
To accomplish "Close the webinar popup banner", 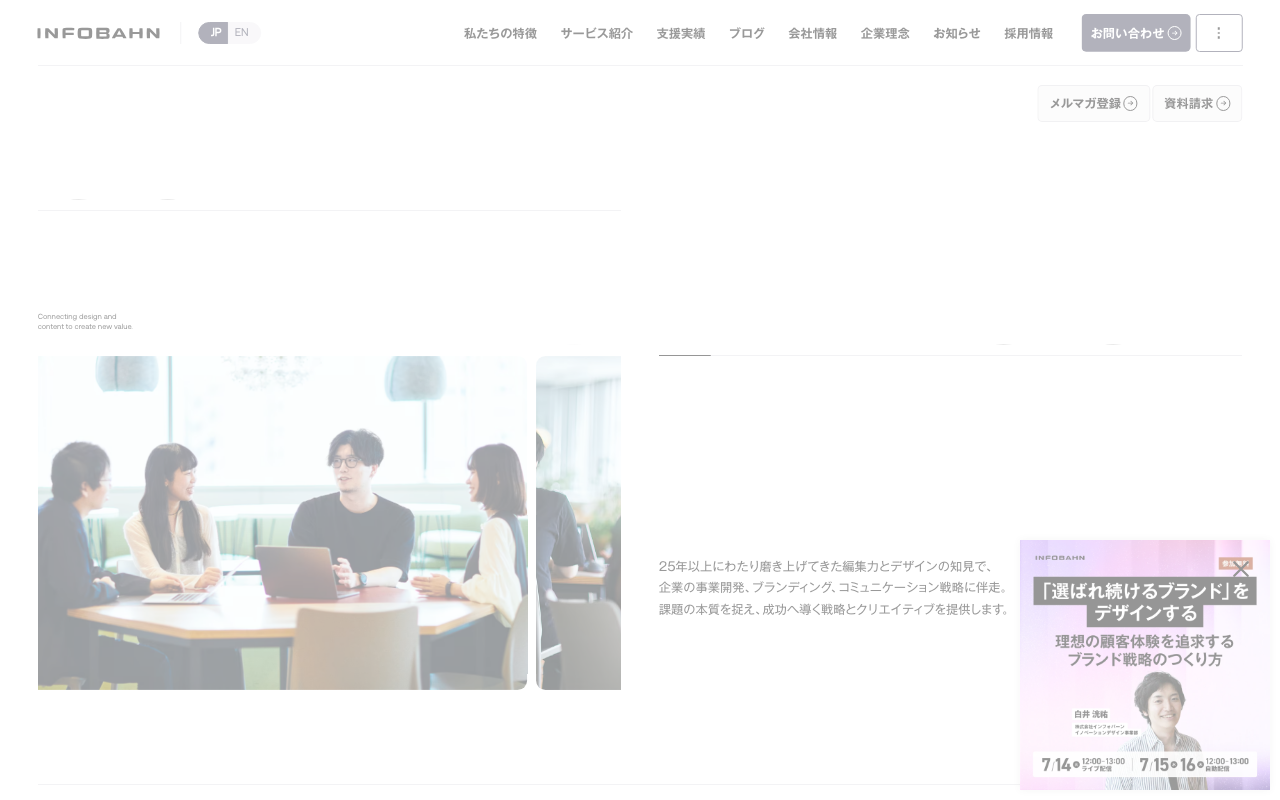I will pyautogui.click(x=1241, y=569).
